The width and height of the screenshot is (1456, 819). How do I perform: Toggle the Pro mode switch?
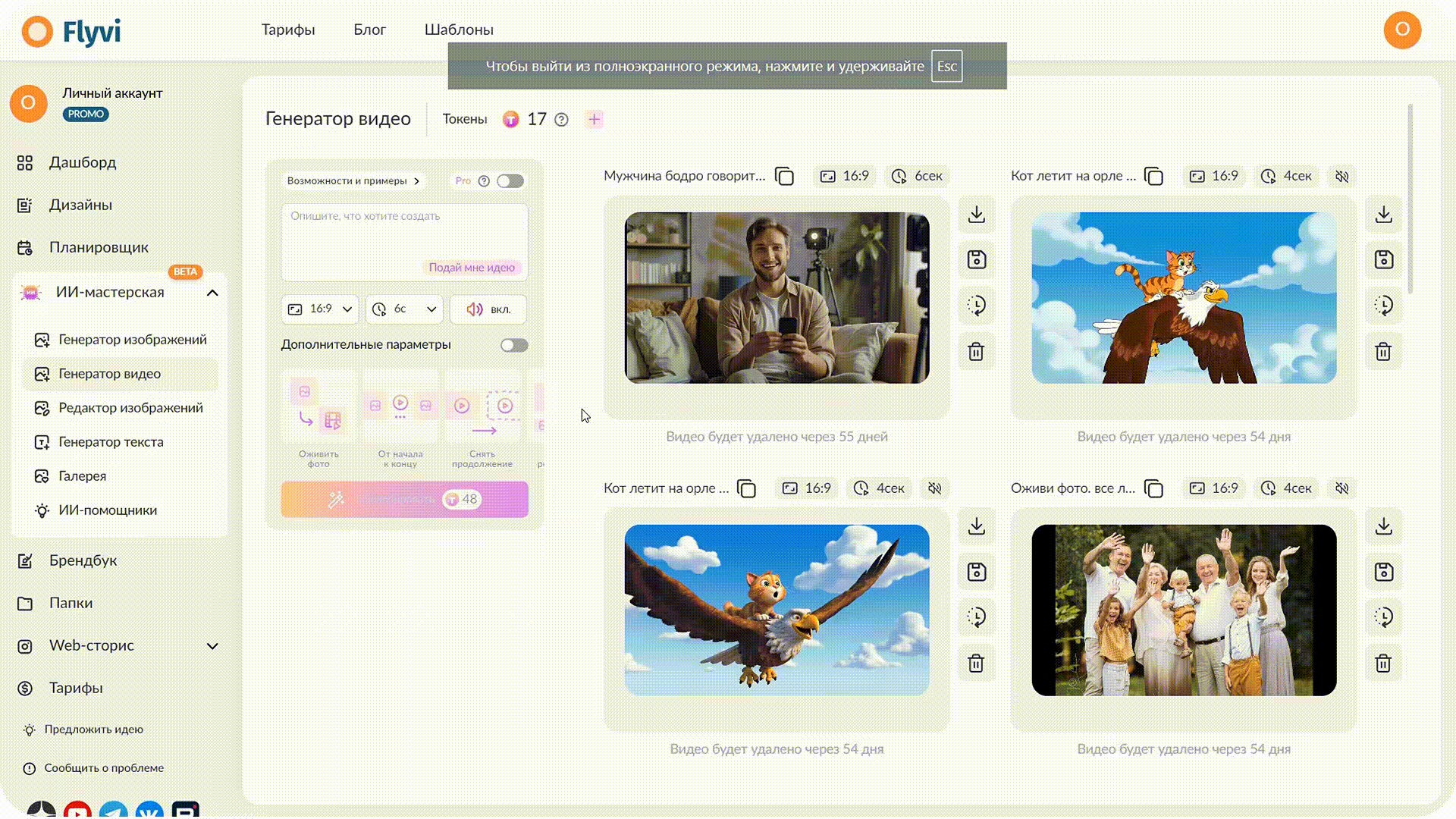[510, 181]
